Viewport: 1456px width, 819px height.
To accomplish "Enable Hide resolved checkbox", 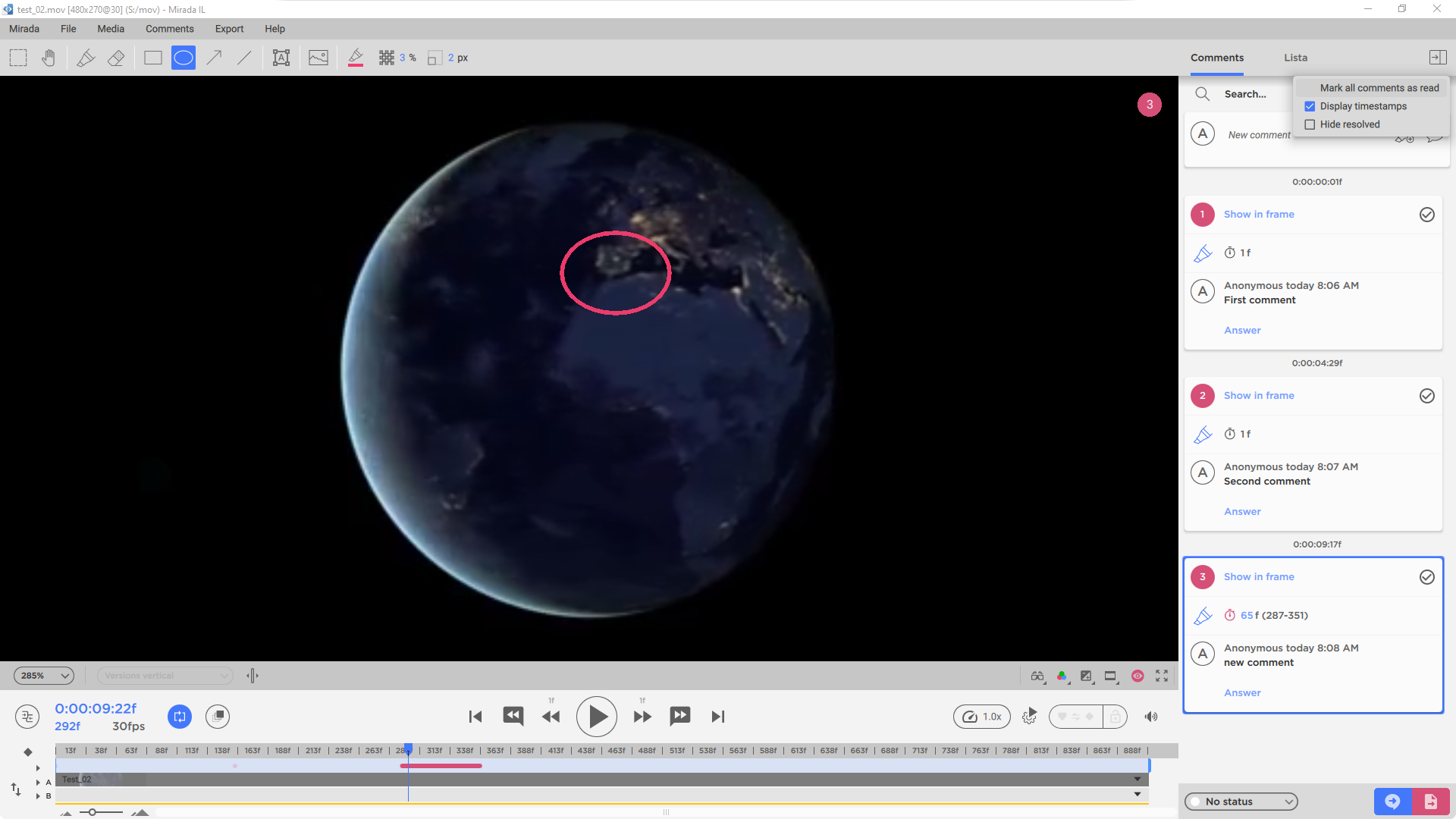I will coord(1310,124).
